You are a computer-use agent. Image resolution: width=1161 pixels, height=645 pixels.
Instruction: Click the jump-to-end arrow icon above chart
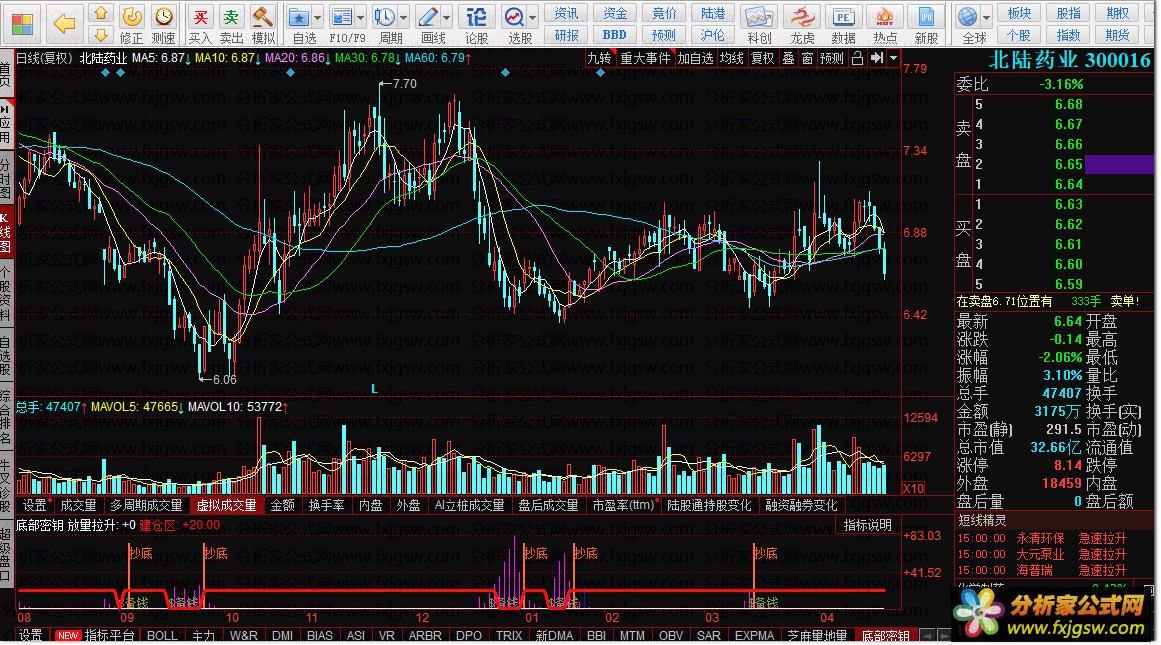point(877,58)
